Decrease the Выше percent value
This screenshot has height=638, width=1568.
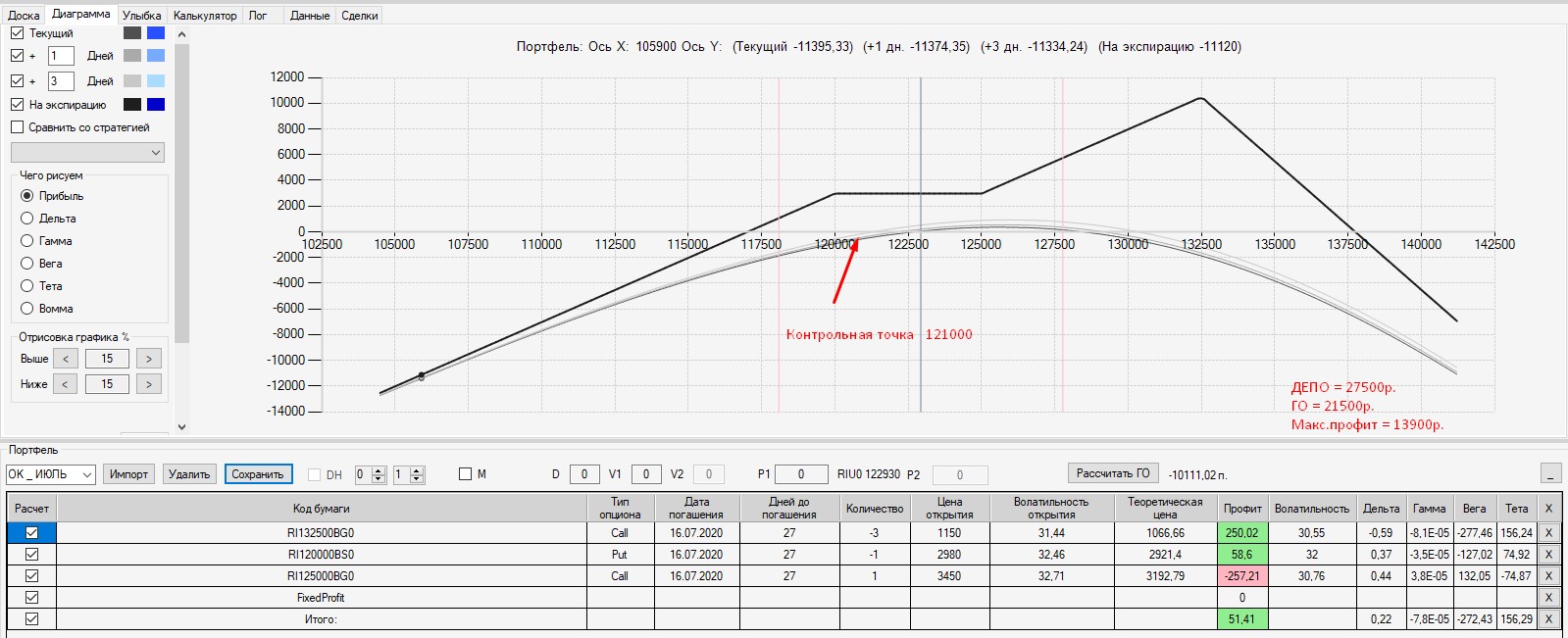[66, 359]
